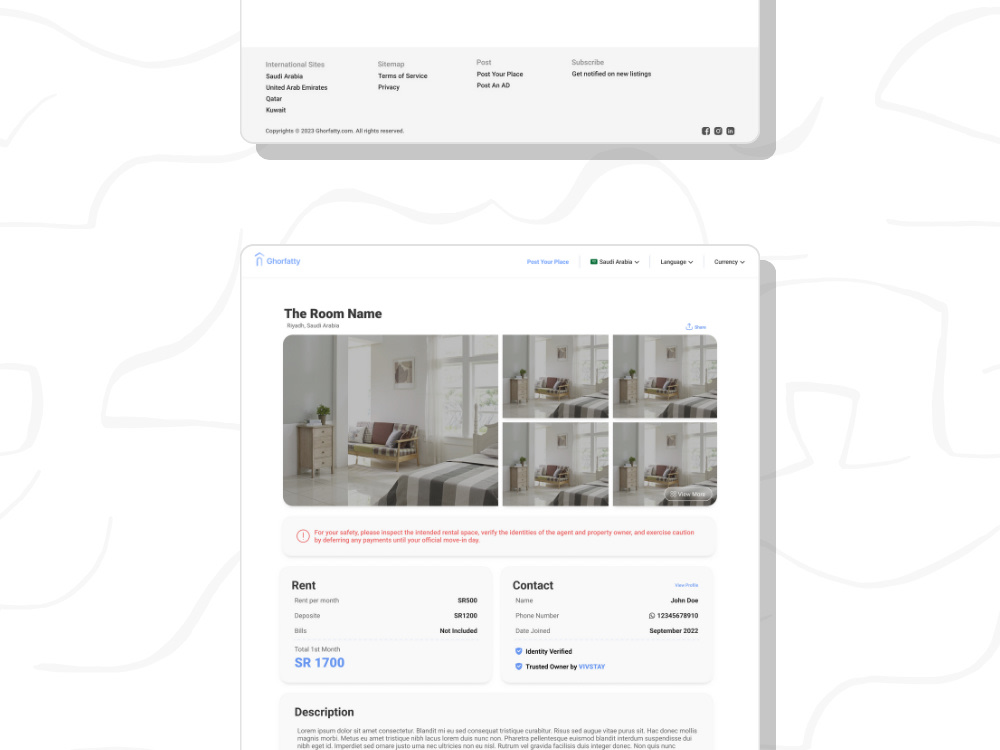The image size is (1000, 750).
Task: Open the LinkedIn social icon in footer
Action: (x=730, y=131)
